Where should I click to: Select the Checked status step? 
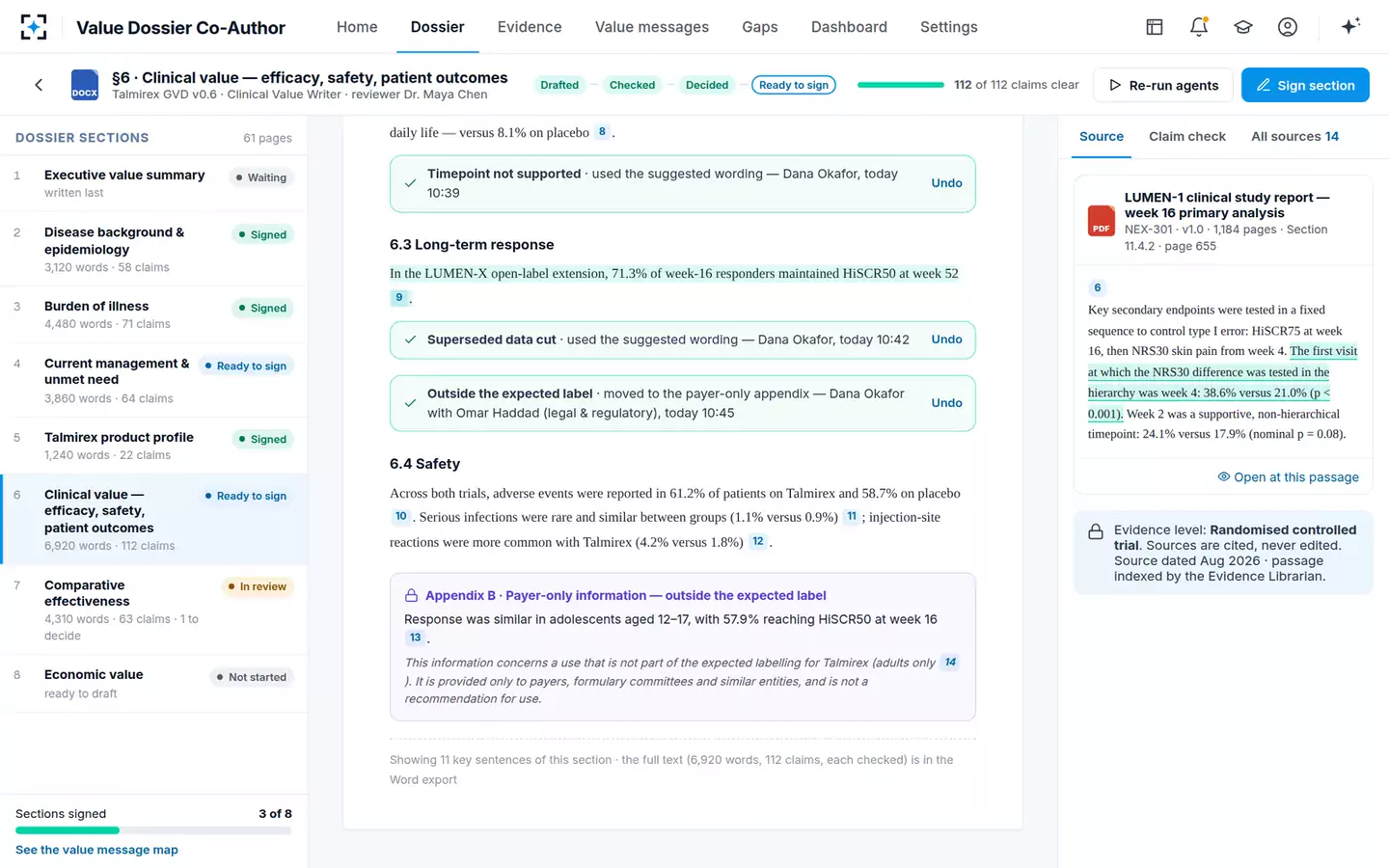pyautogui.click(x=632, y=85)
